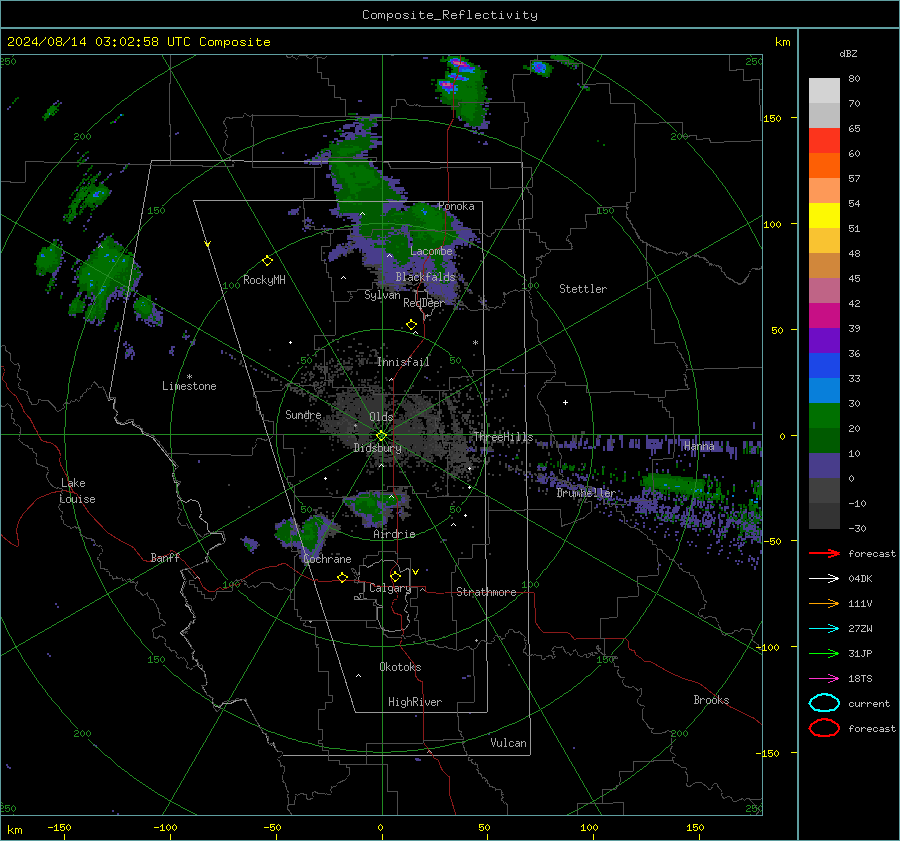Click the 39 dBZ magenta color swatch
Image resolution: width=900 pixels, height=841 pixels.
(824, 315)
